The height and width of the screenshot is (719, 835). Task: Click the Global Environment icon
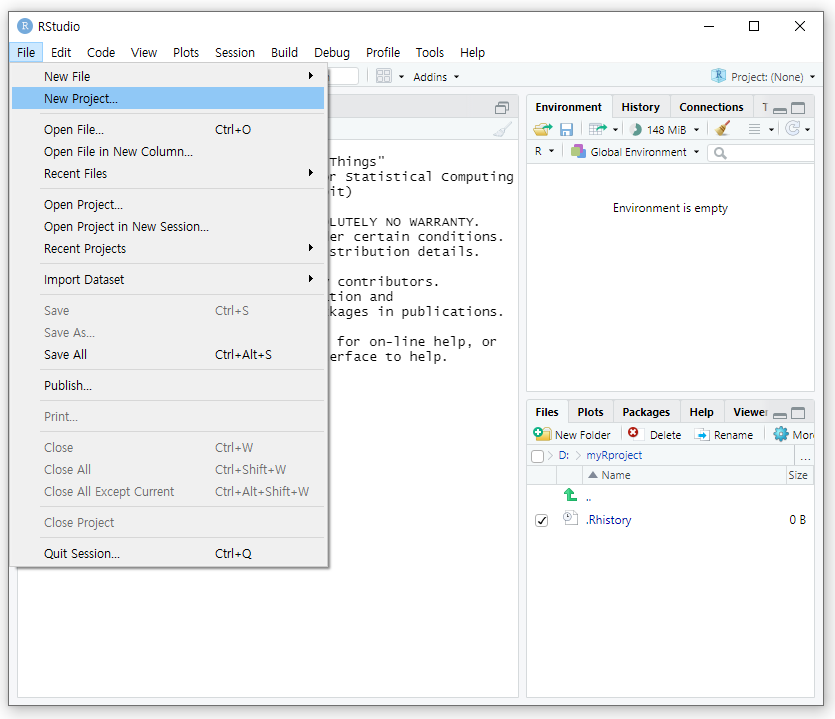point(578,151)
